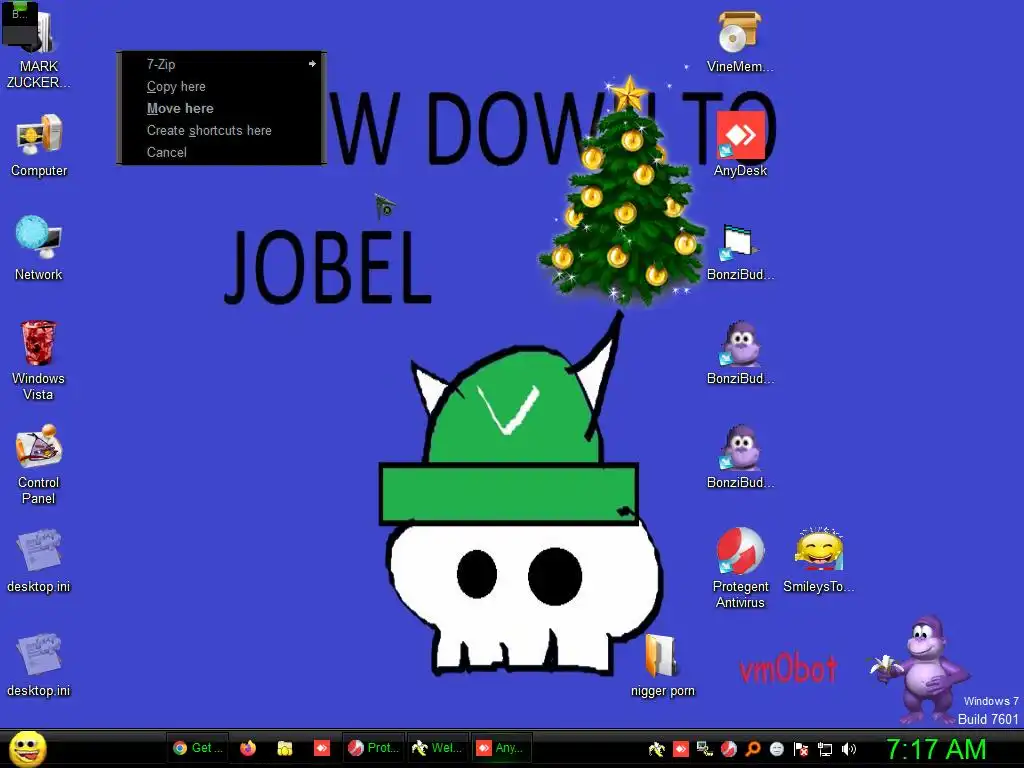This screenshot has height=768, width=1024.
Task: Choose Create shortcuts here
Action: [x=221, y=130]
